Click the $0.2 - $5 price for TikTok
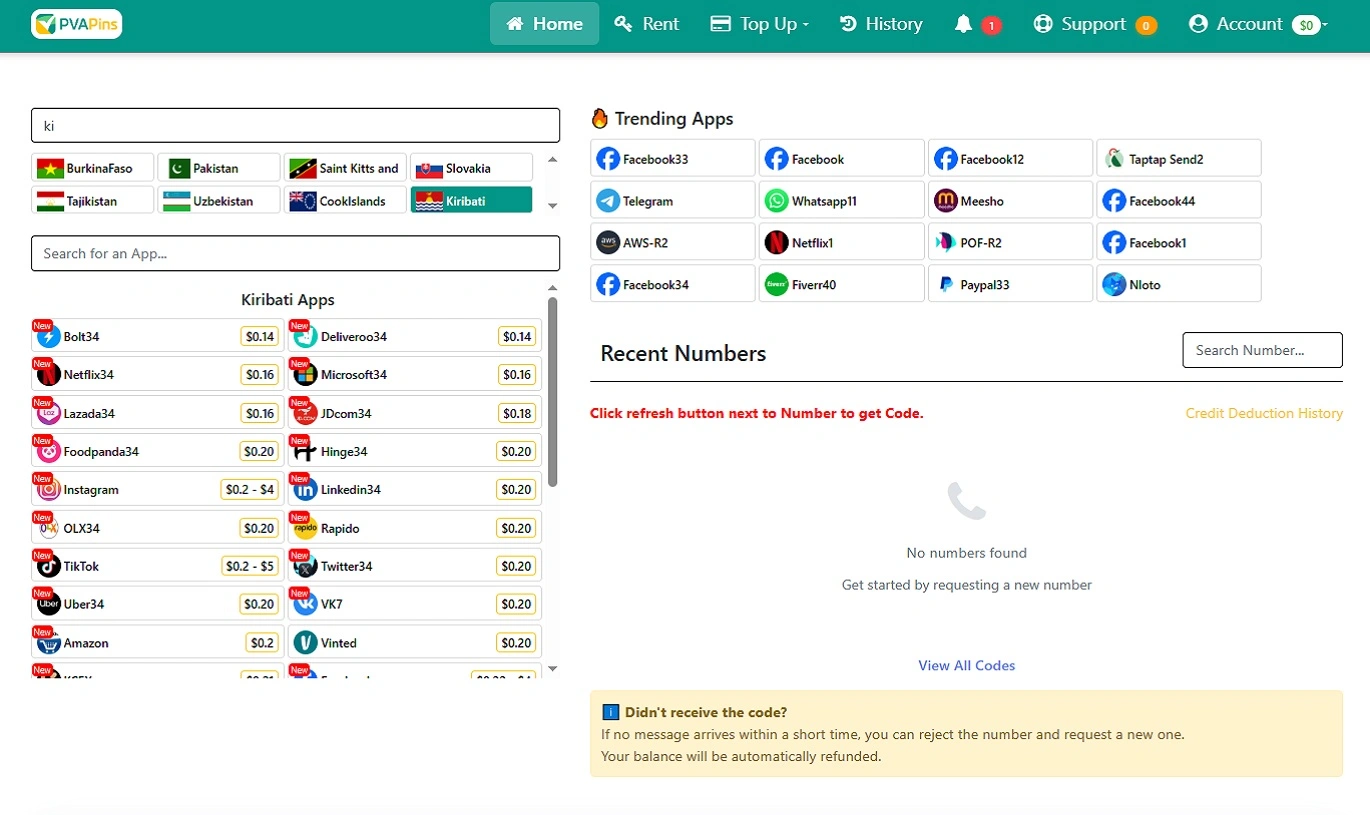 point(250,566)
